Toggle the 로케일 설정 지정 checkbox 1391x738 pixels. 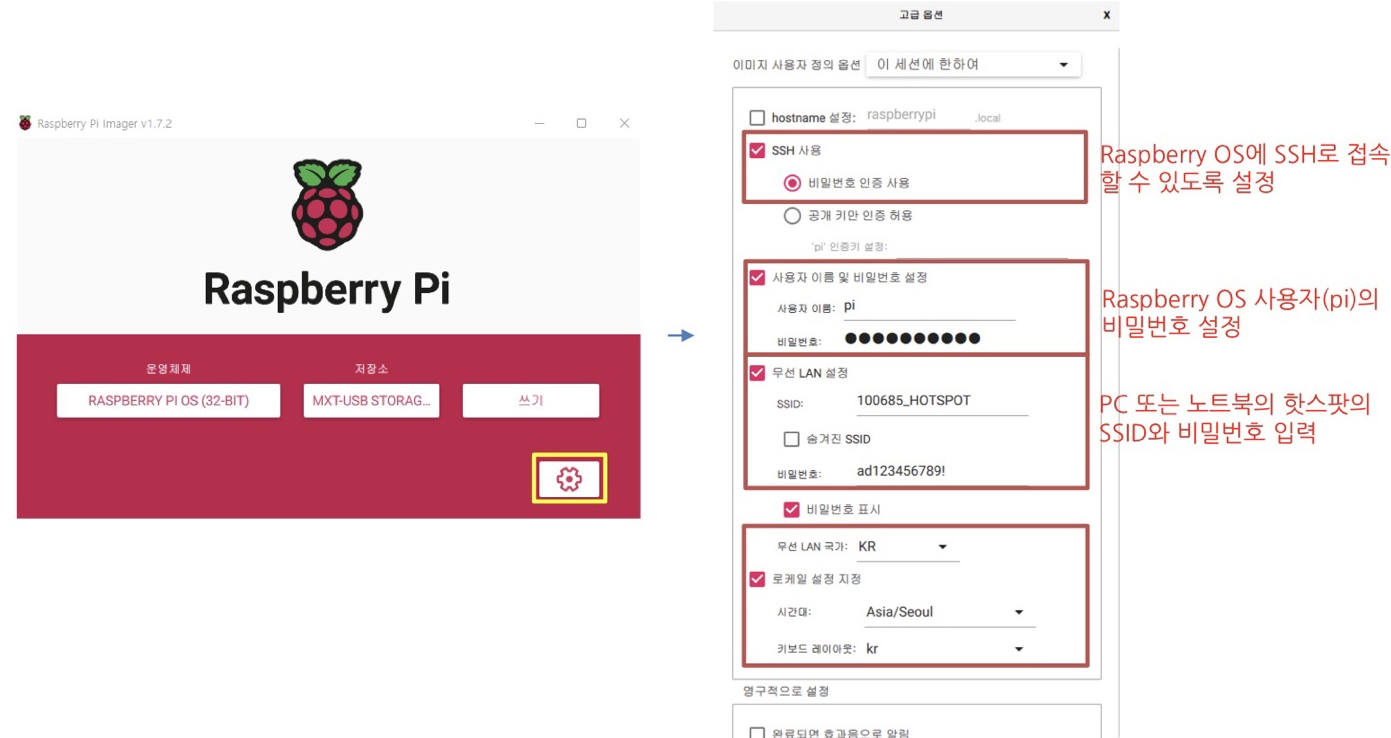point(757,579)
